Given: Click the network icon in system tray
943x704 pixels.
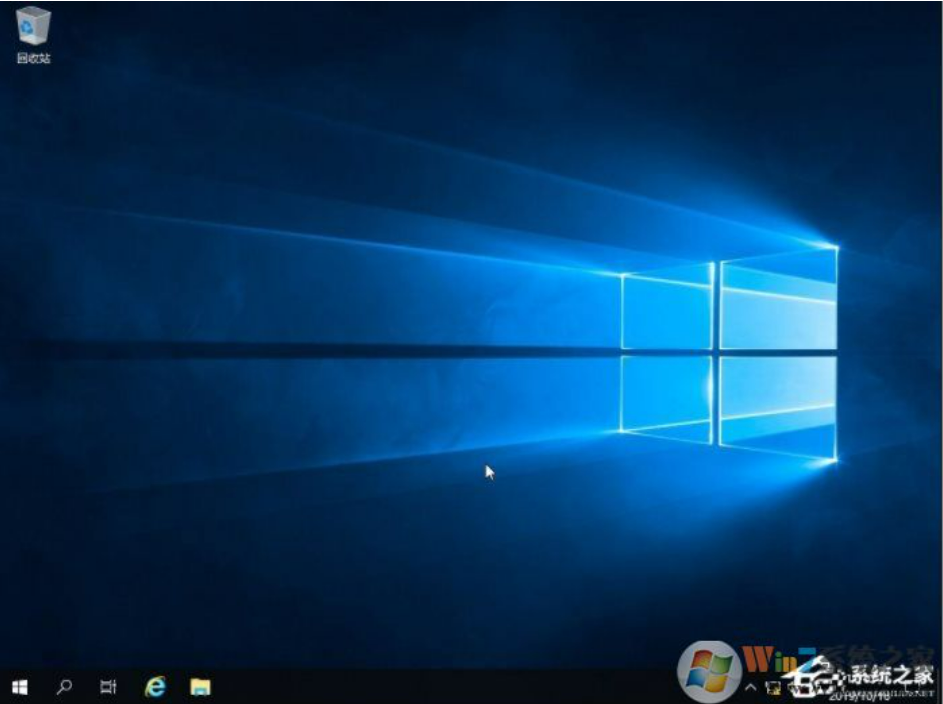Looking at the screenshot, I should coord(773,687).
